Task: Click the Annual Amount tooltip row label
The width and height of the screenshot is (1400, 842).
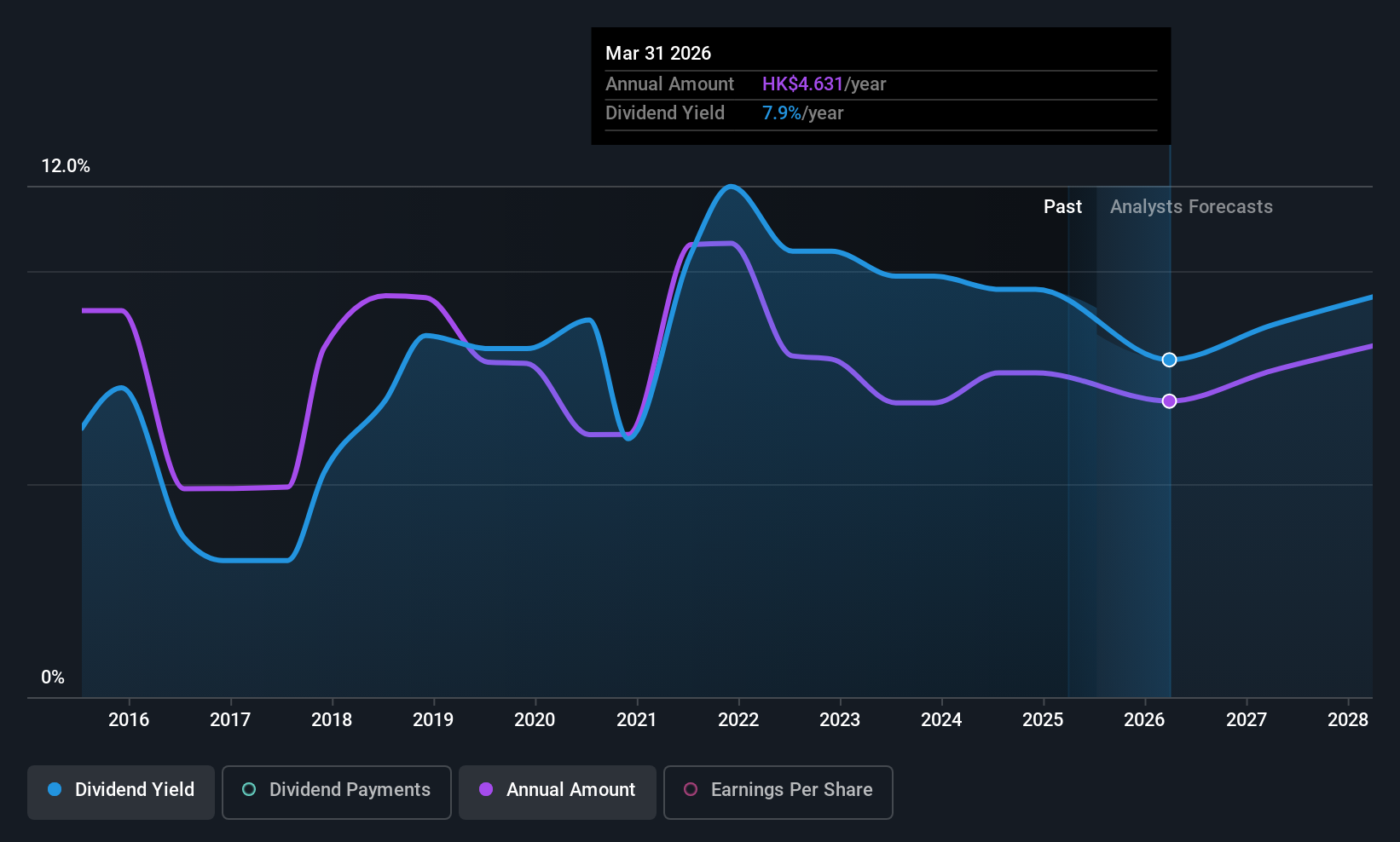Action: (x=669, y=84)
